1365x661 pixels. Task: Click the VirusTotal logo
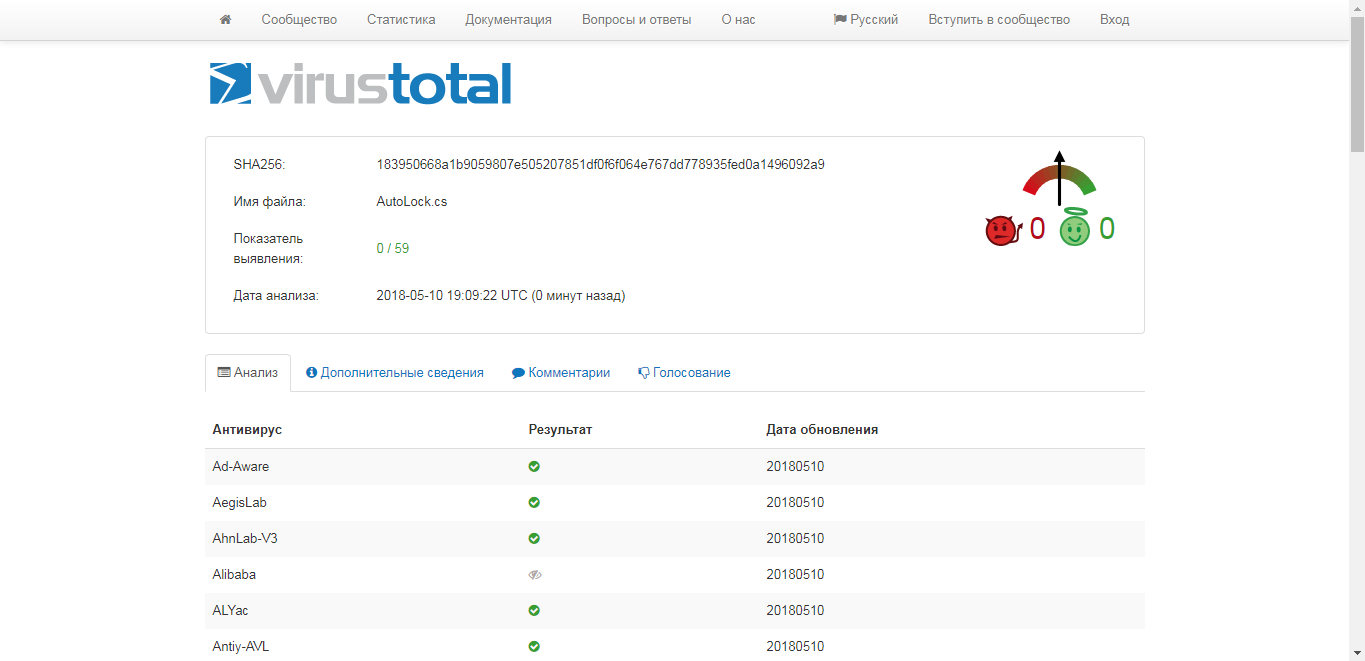pyautogui.click(x=360, y=84)
